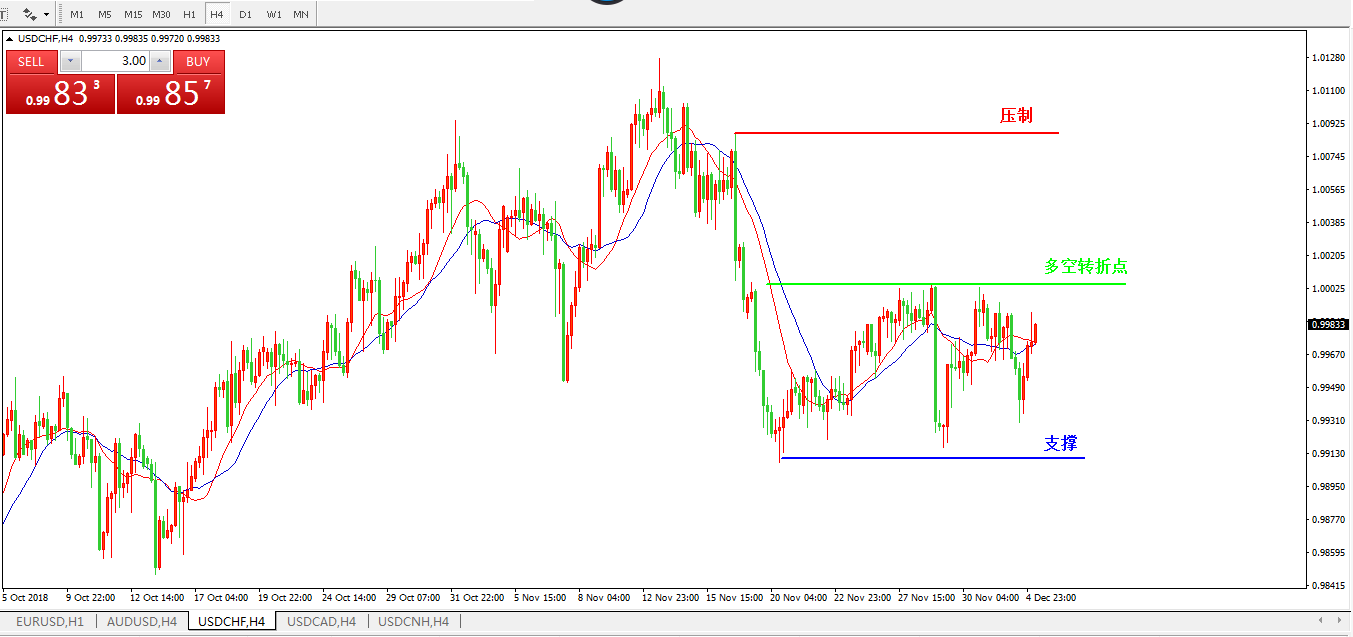Open the EURUSD,H1 chart tab
Screen dimensions: 1353x637
[x=48, y=622]
